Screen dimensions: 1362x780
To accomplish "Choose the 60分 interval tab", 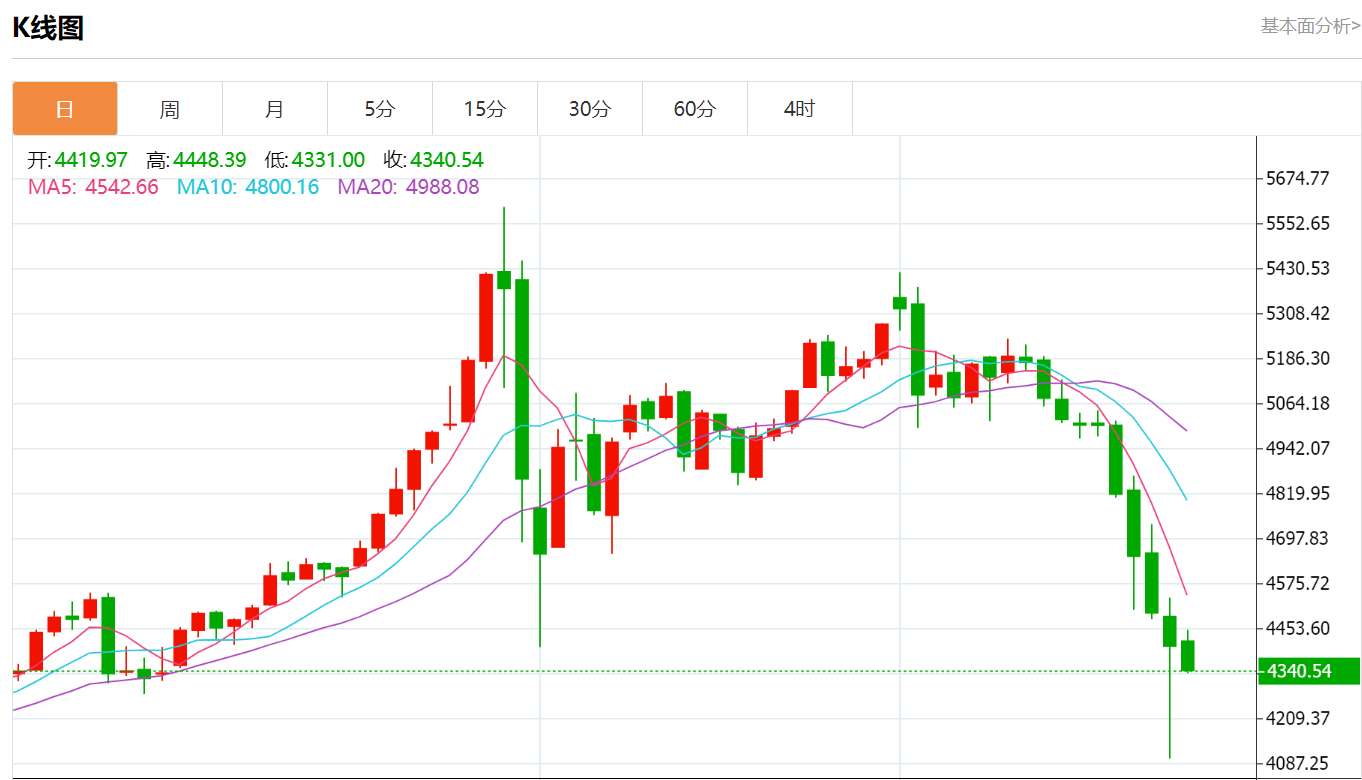I will (x=695, y=109).
